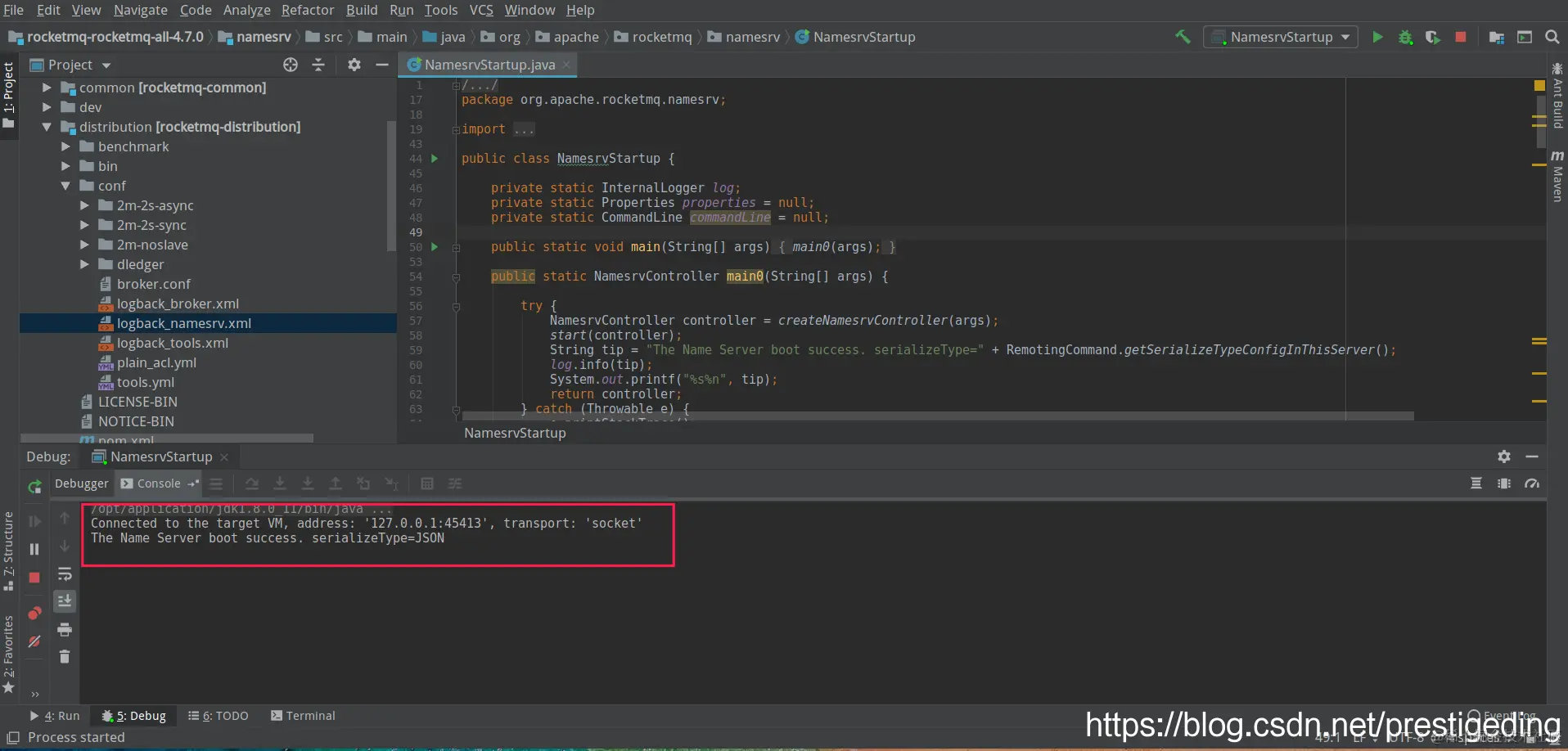Toggle mute breakpoints
Screen dimensions: 1568x751
coord(34,641)
